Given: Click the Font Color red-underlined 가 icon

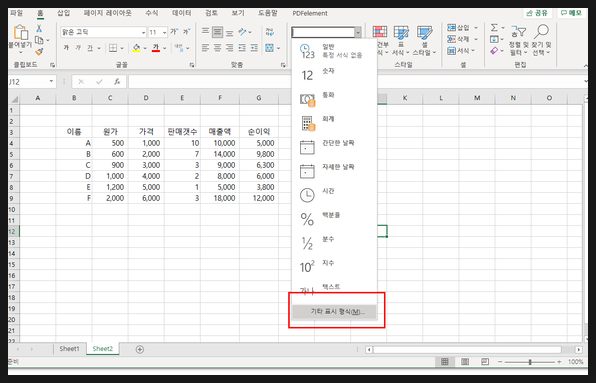Looking at the screenshot, I should tap(155, 48).
